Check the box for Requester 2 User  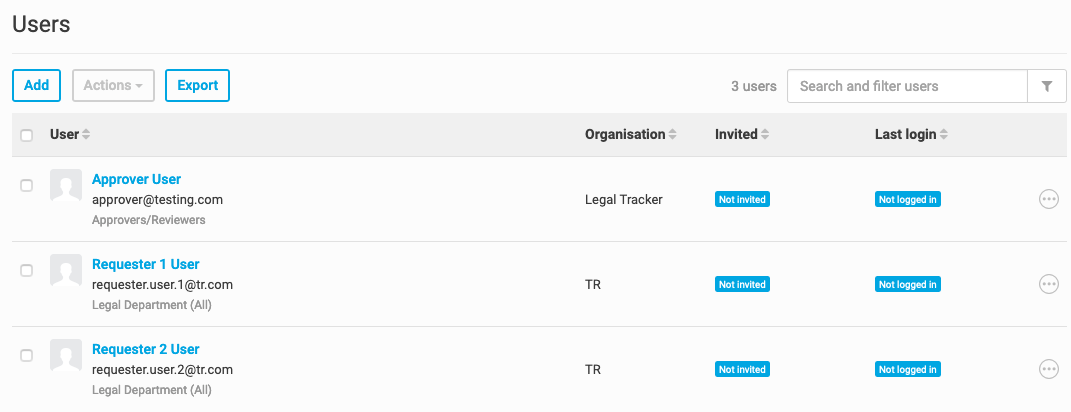pyautogui.click(x=26, y=355)
